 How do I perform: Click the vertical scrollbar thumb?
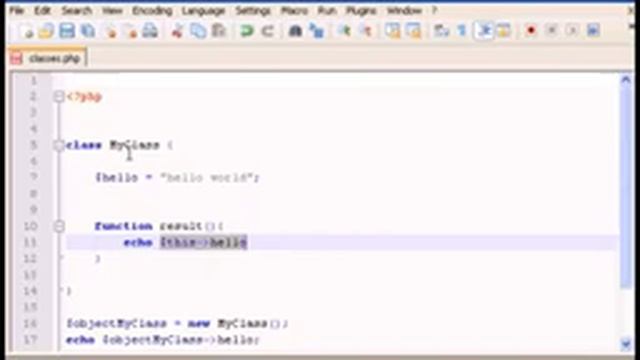tap(626, 188)
